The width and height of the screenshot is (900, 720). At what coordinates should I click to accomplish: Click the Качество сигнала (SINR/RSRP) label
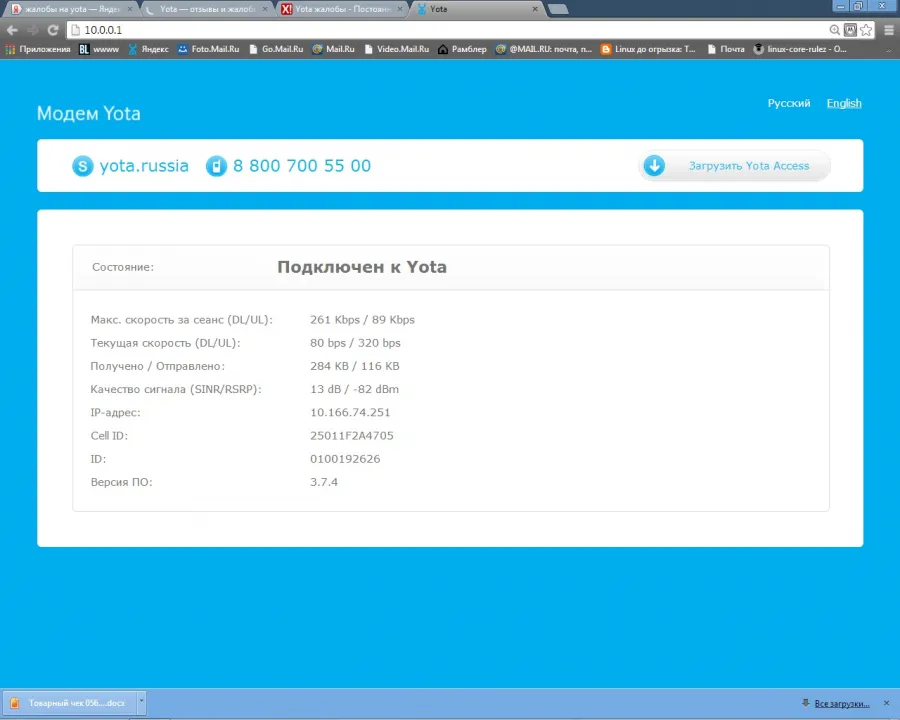click(176, 389)
